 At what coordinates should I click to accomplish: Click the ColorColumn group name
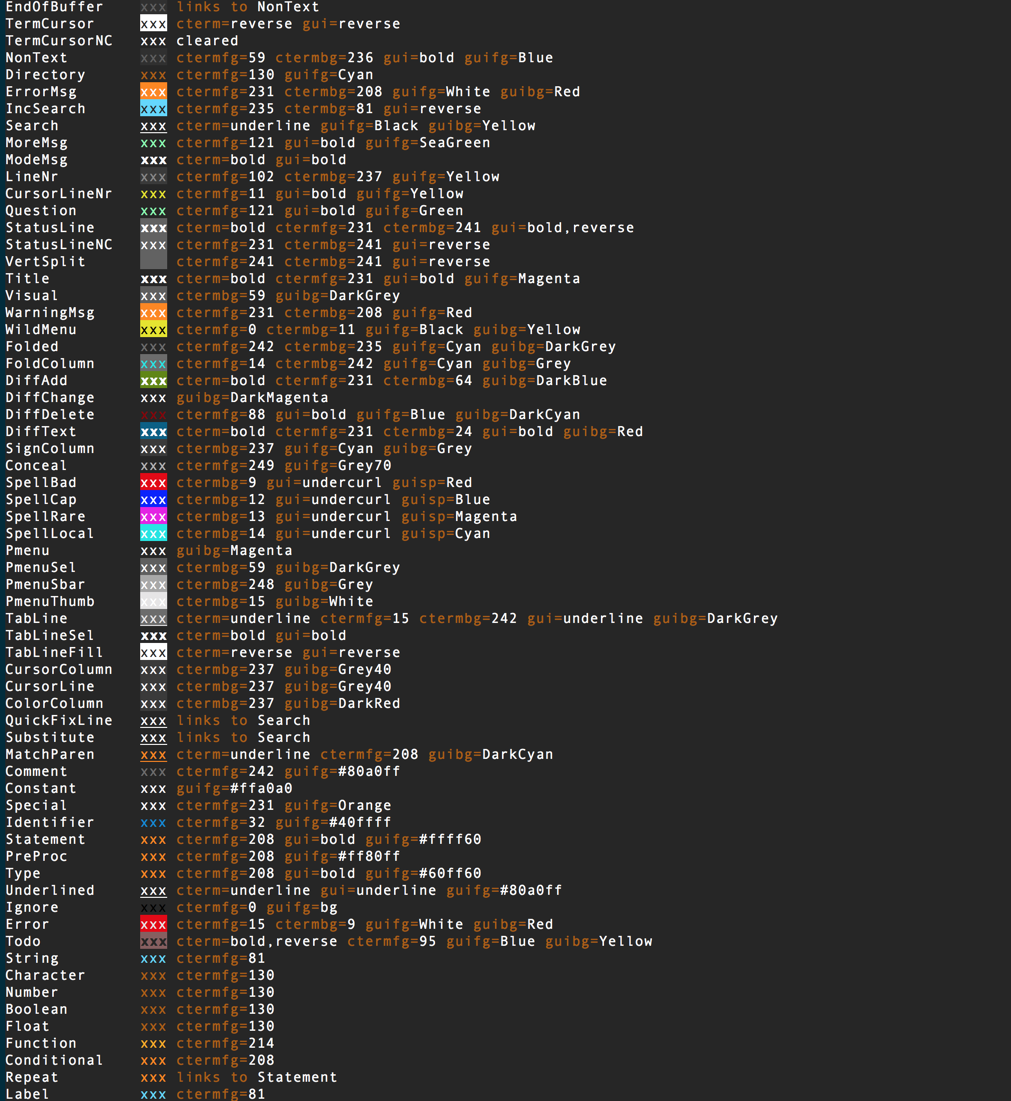(x=54, y=703)
